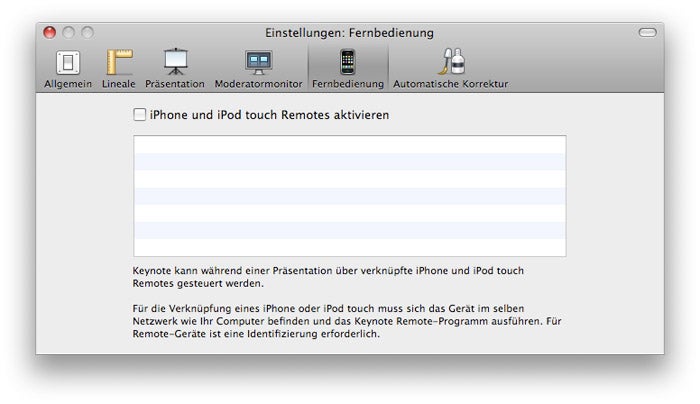Viewport: 700px width, 404px height.
Task: Close the Einstellungen window with red button
Action: pos(50,33)
